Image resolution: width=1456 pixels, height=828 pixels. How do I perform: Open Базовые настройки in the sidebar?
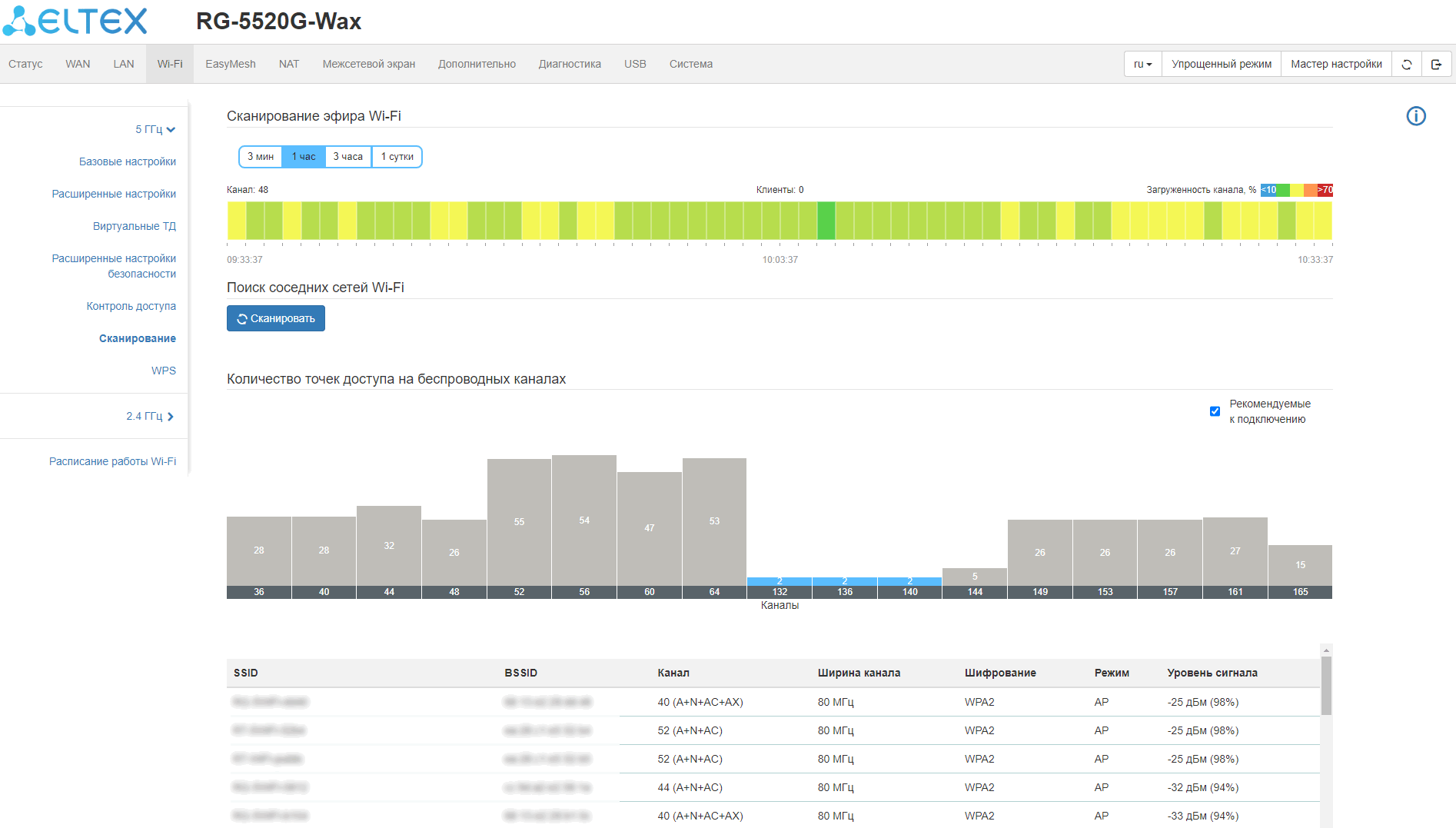(x=128, y=161)
